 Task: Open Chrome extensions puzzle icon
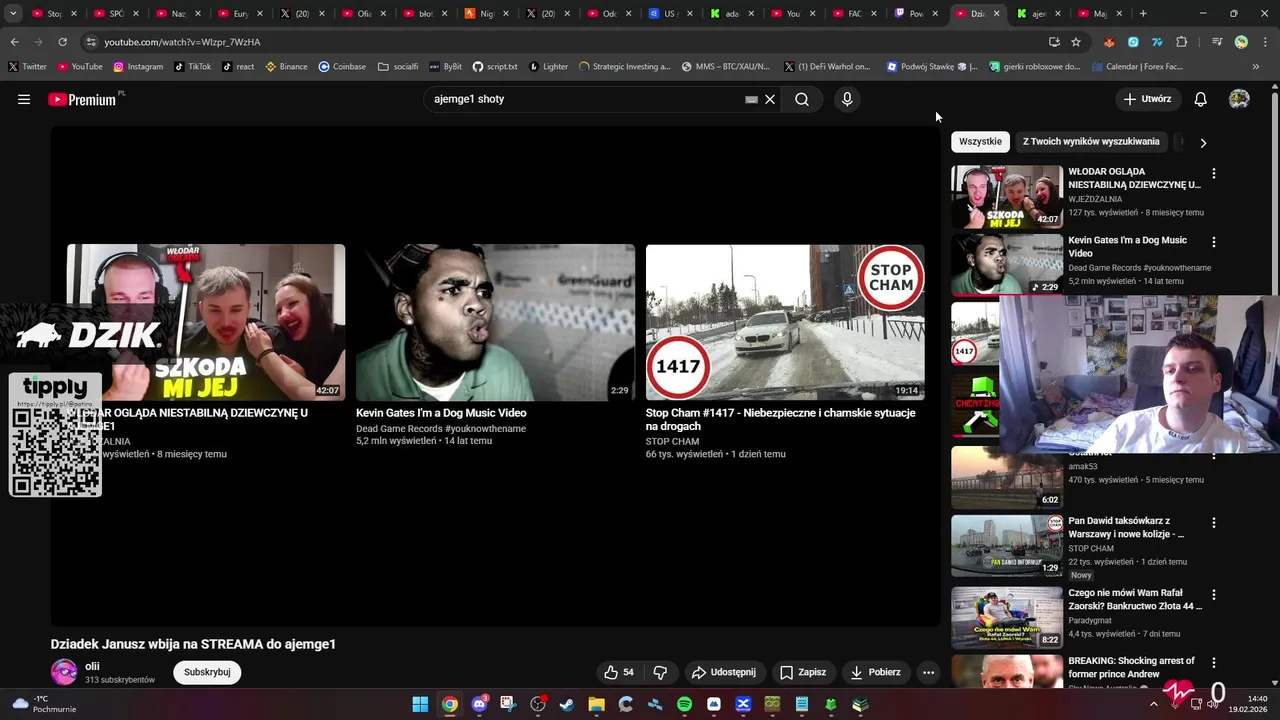(x=1182, y=42)
